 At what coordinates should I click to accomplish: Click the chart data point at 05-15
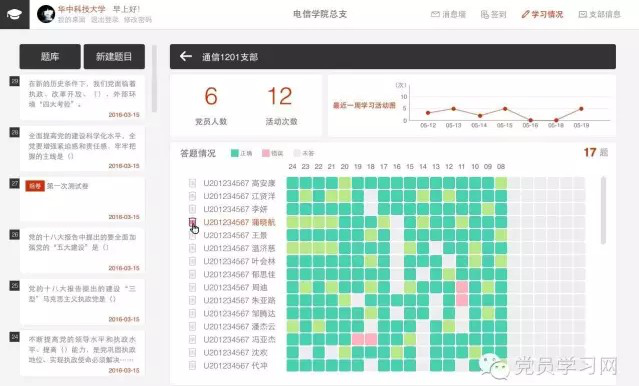(x=505, y=109)
